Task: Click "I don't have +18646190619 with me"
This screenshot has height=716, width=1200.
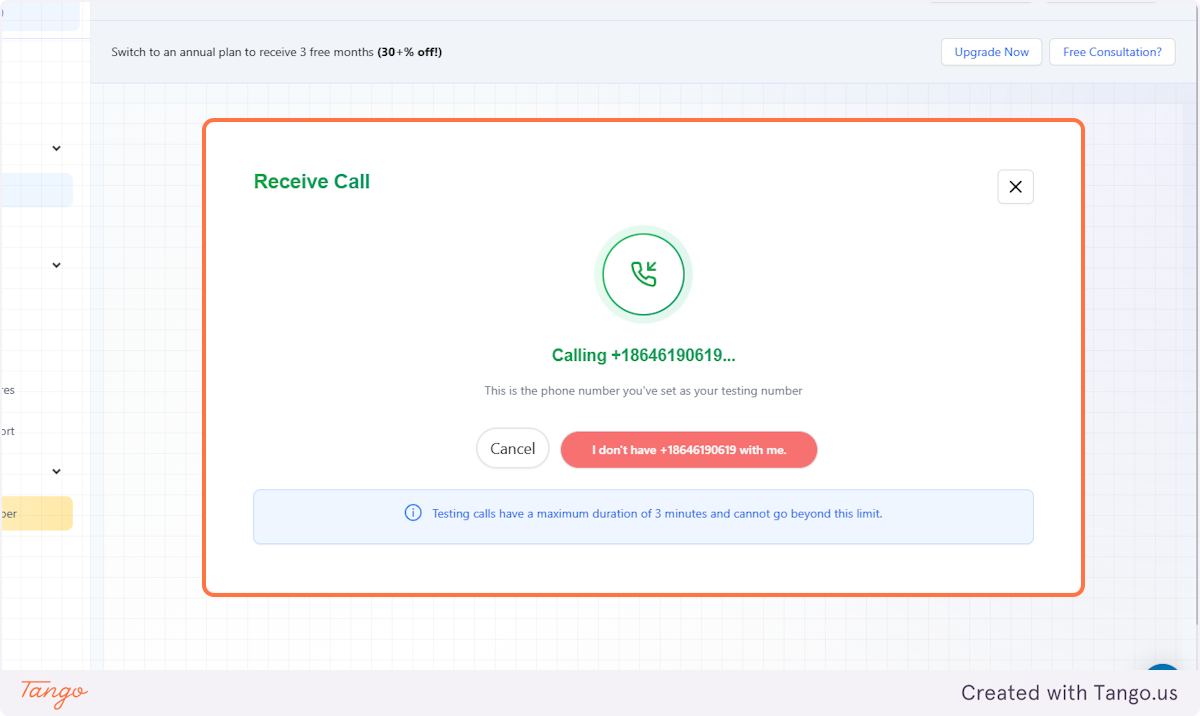Action: pos(688,450)
